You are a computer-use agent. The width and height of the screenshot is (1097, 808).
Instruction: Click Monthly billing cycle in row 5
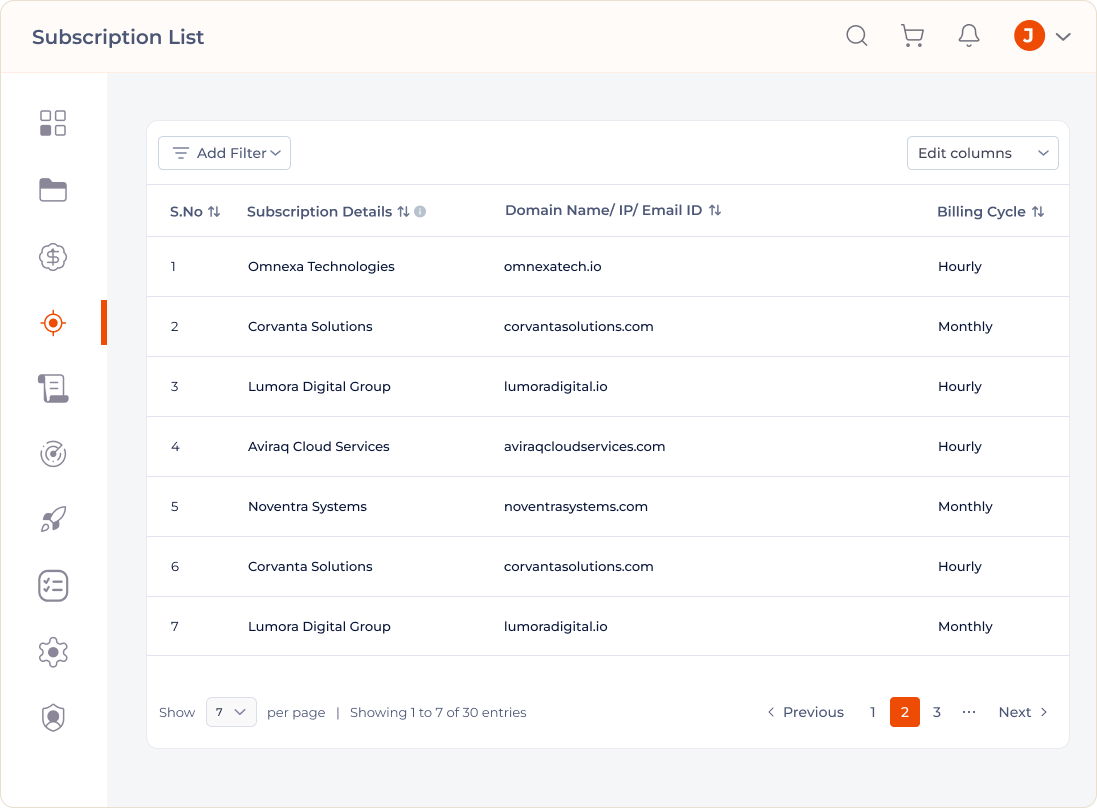(x=965, y=506)
